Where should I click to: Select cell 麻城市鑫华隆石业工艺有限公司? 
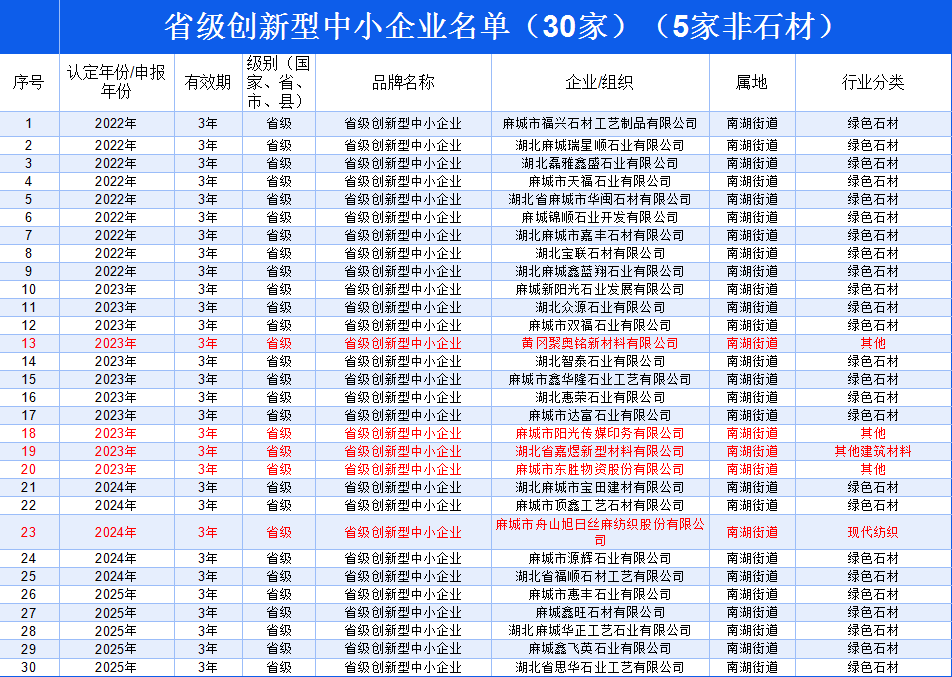pos(600,380)
